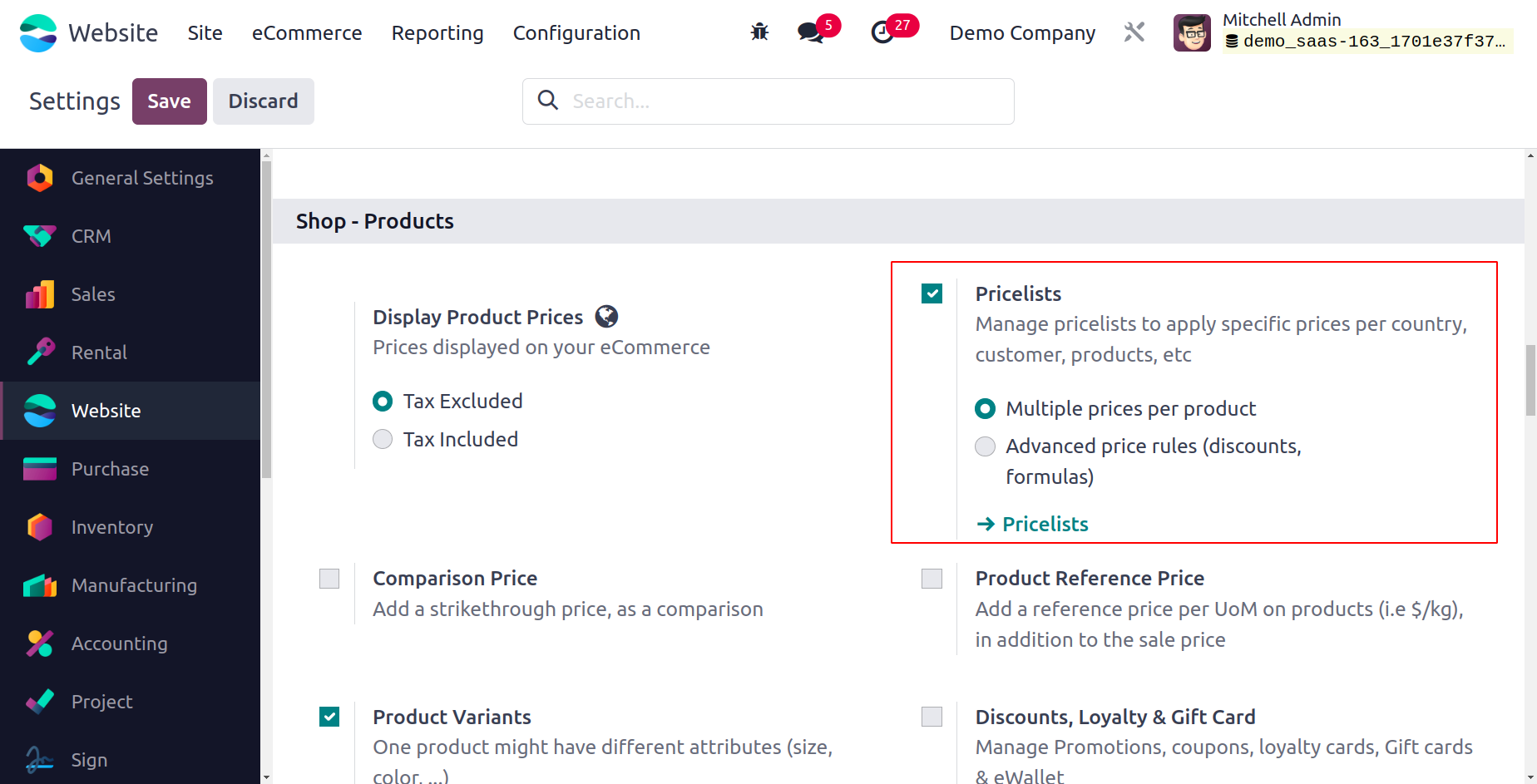Enable the Comparison Price checkbox
Viewport: 1537px width, 784px height.
click(x=329, y=579)
